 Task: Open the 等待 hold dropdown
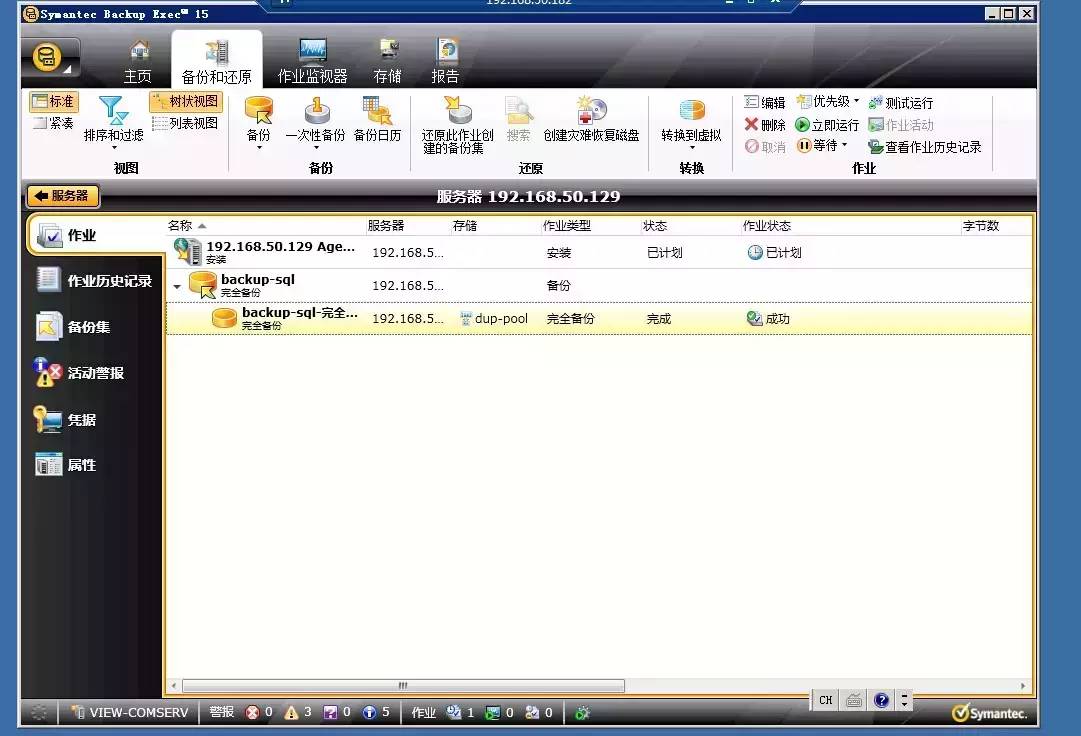click(x=822, y=146)
